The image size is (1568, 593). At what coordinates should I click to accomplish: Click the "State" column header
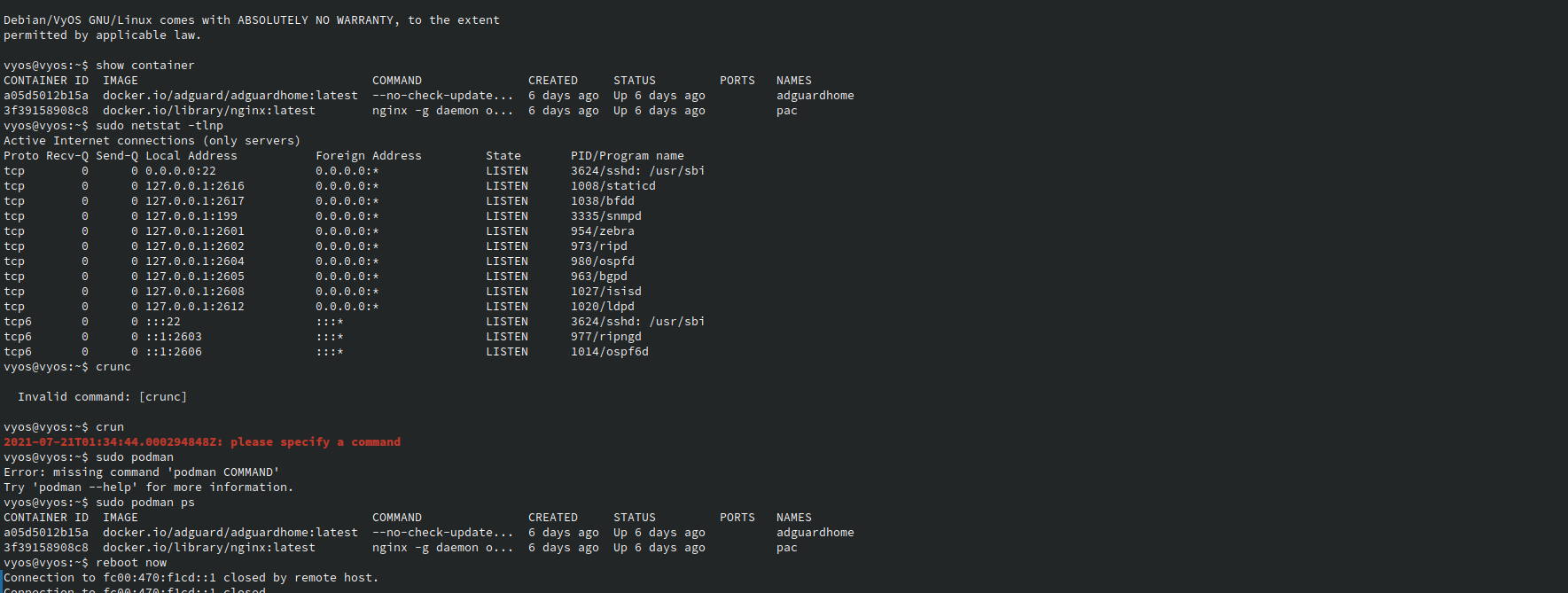(x=503, y=156)
